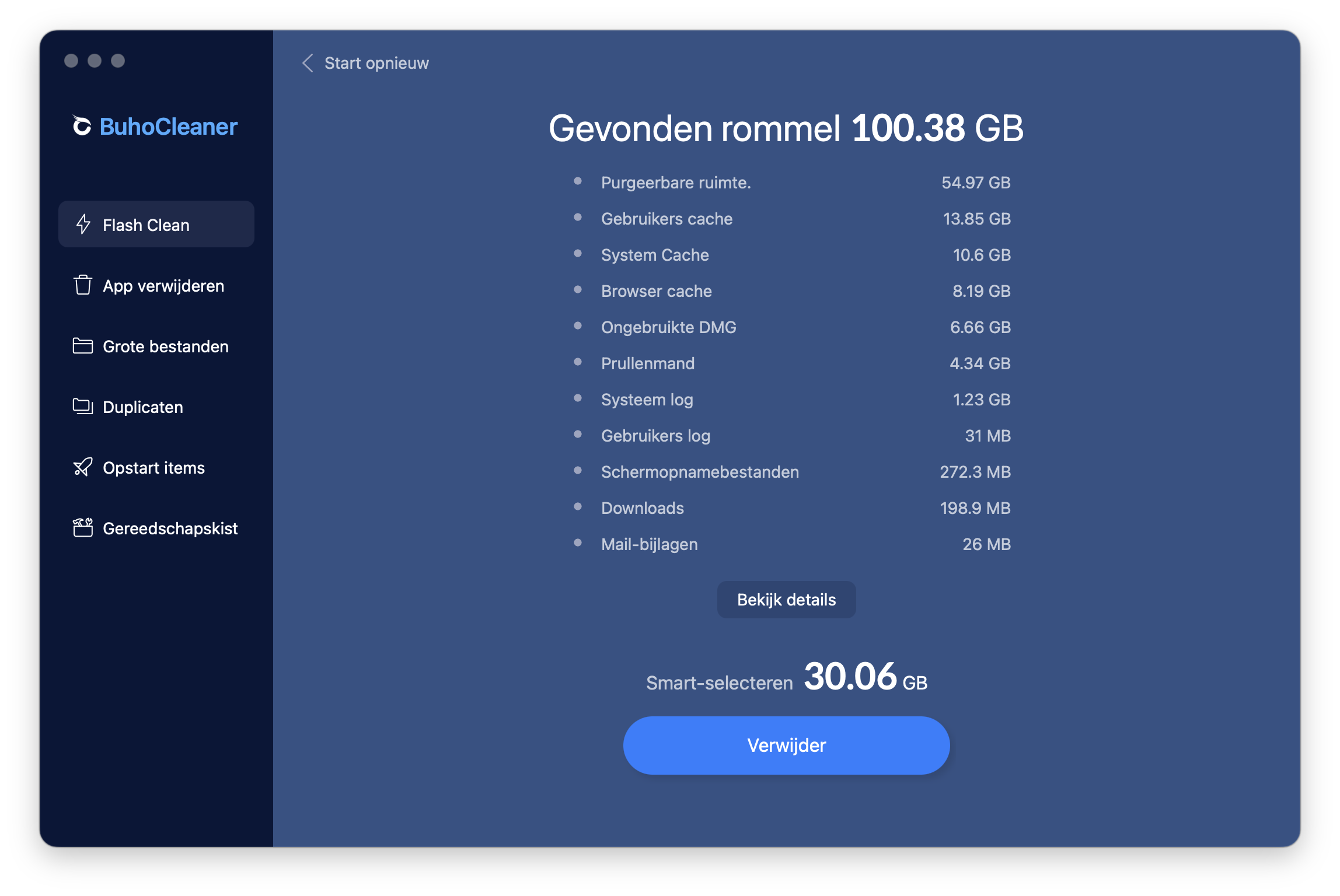Image resolution: width=1340 pixels, height=896 pixels.
Task: Minimize the BuhoCleaner window
Action: pos(95,61)
